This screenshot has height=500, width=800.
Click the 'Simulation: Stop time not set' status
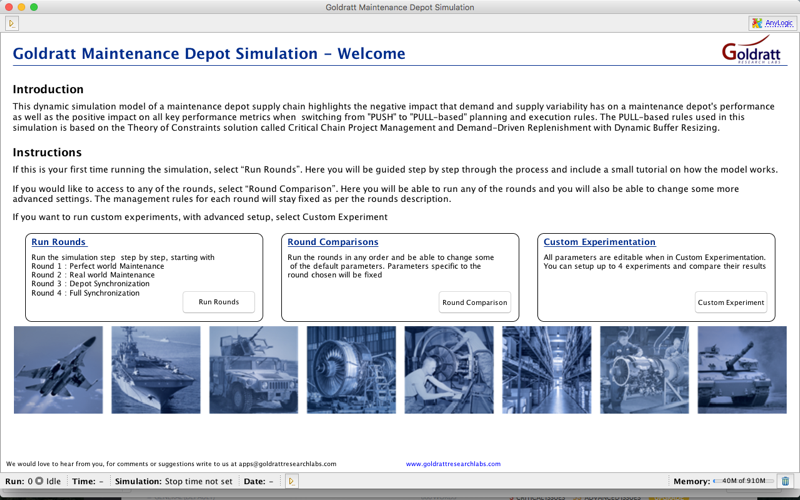(x=173, y=481)
